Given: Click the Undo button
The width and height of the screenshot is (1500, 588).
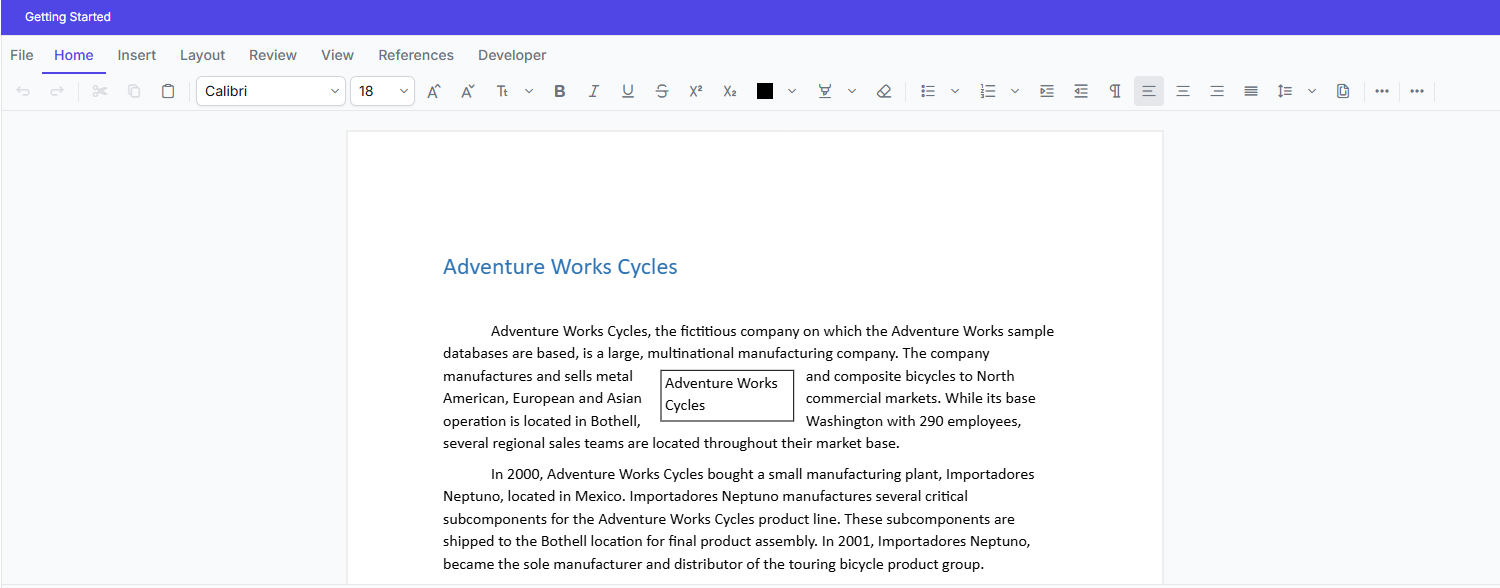Looking at the screenshot, I should [x=22, y=90].
